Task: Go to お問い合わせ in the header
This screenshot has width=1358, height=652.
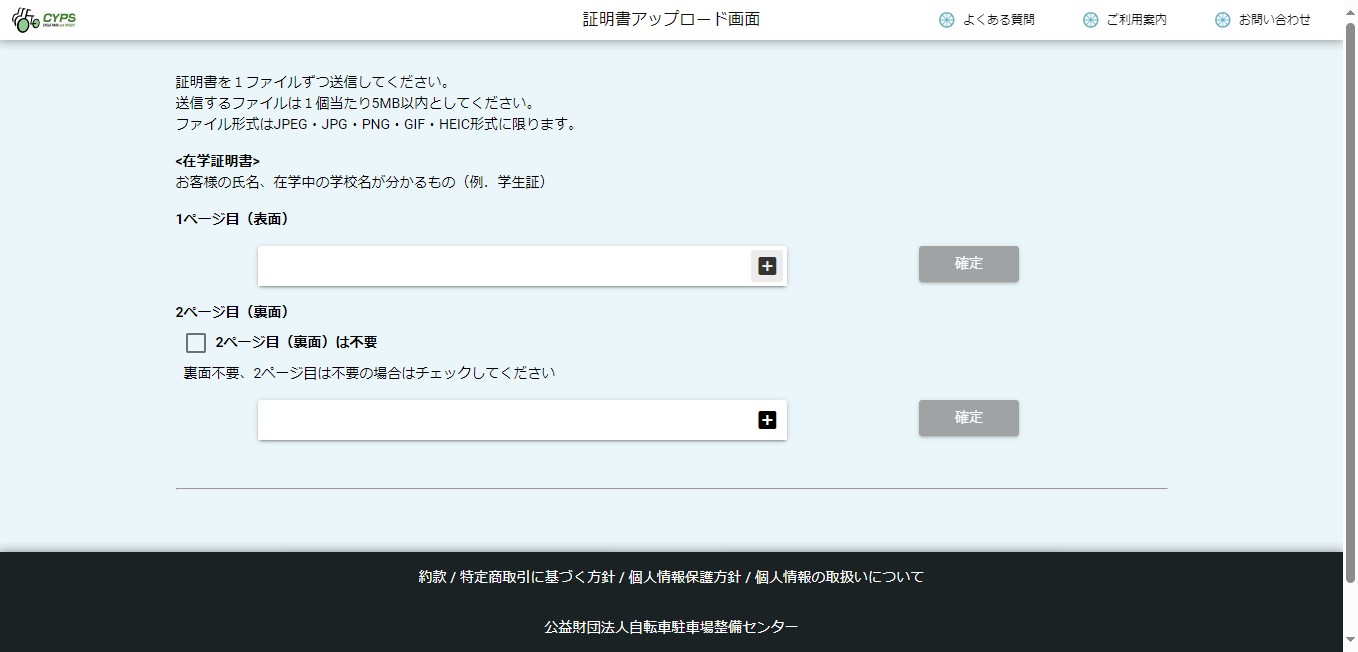Action: [x=1274, y=20]
